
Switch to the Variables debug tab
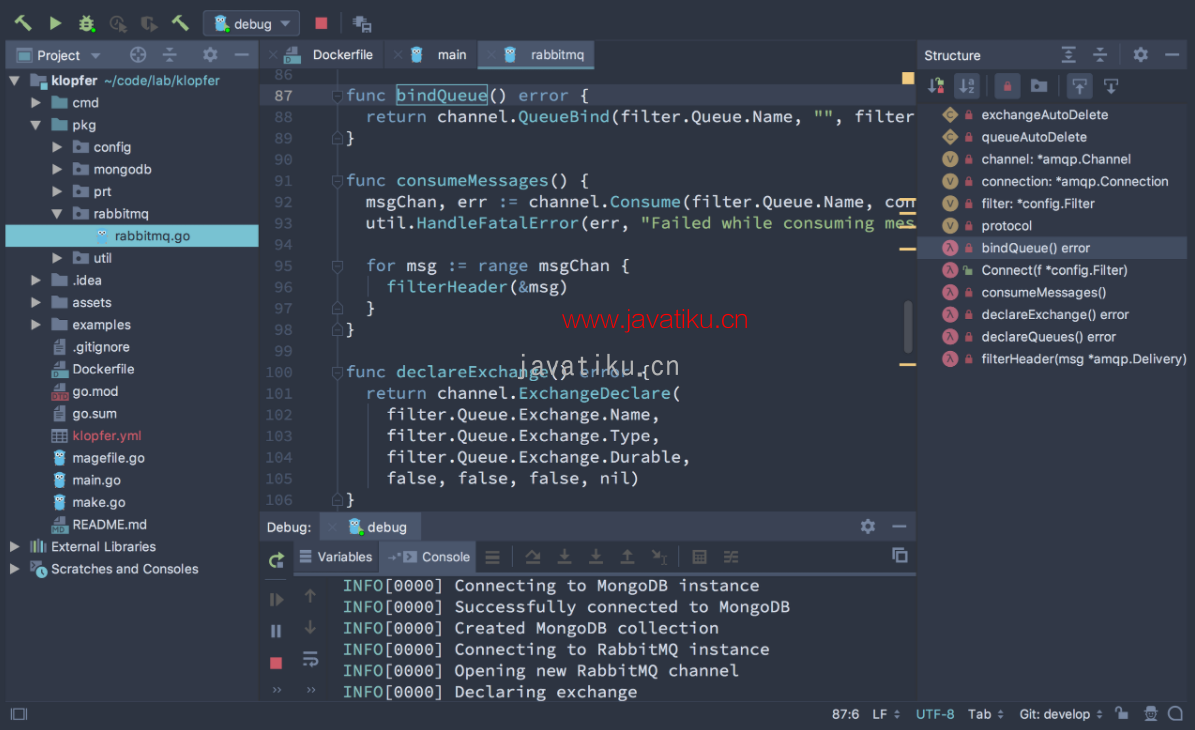point(335,557)
